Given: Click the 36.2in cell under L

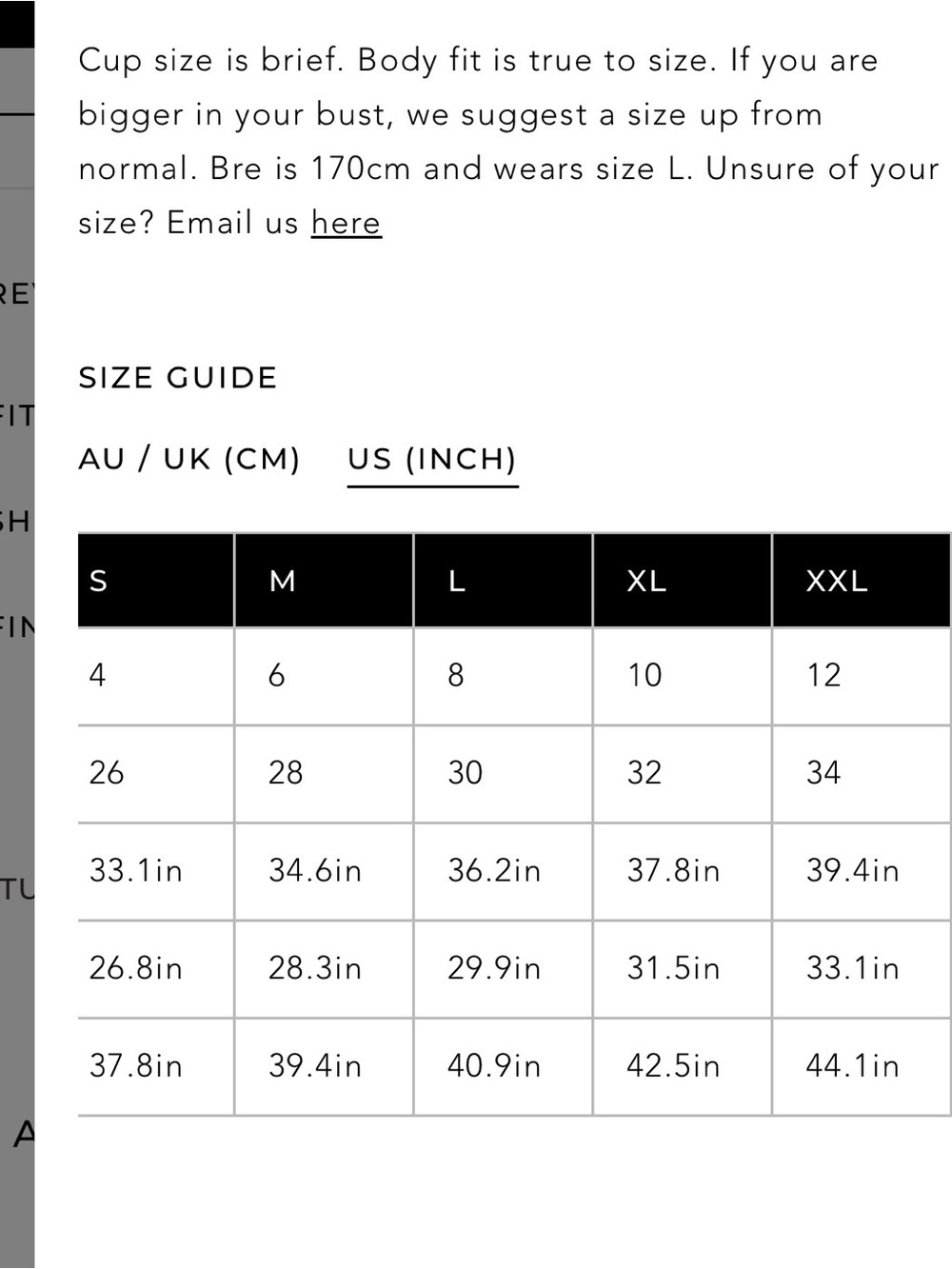Looking at the screenshot, I should coord(503,871).
